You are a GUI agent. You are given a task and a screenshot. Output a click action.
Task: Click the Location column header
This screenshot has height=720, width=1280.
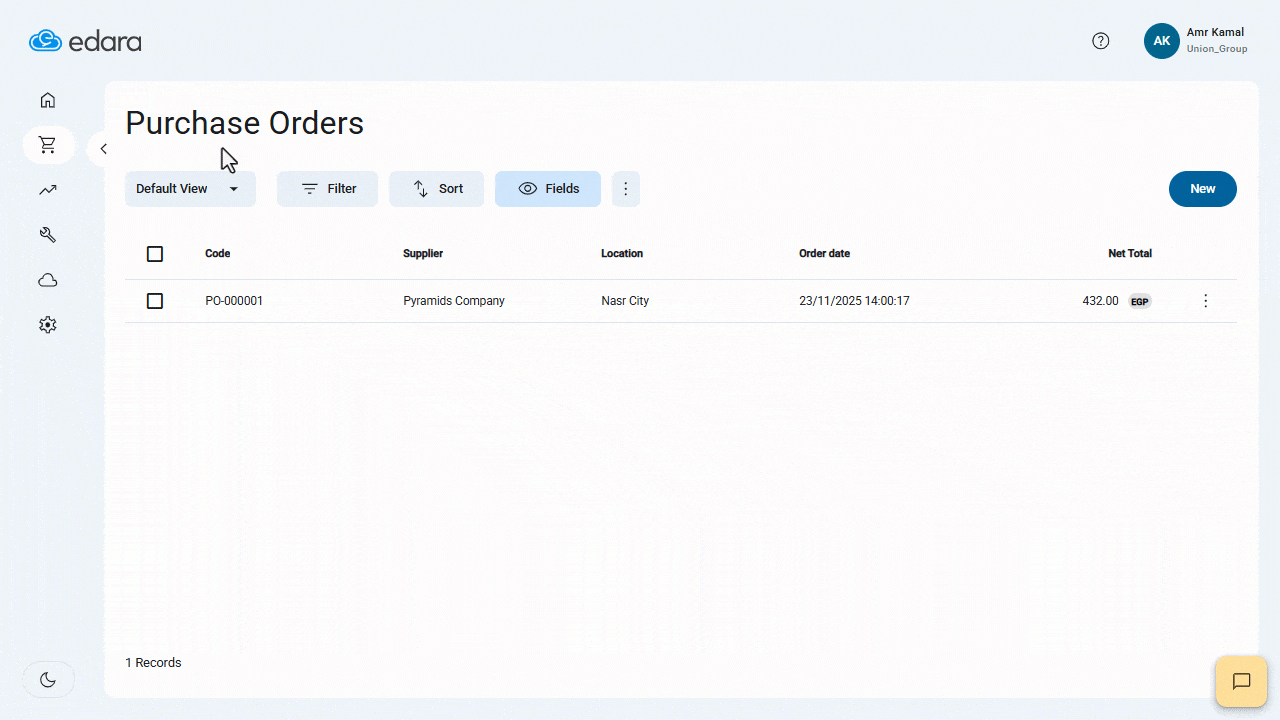pos(622,254)
